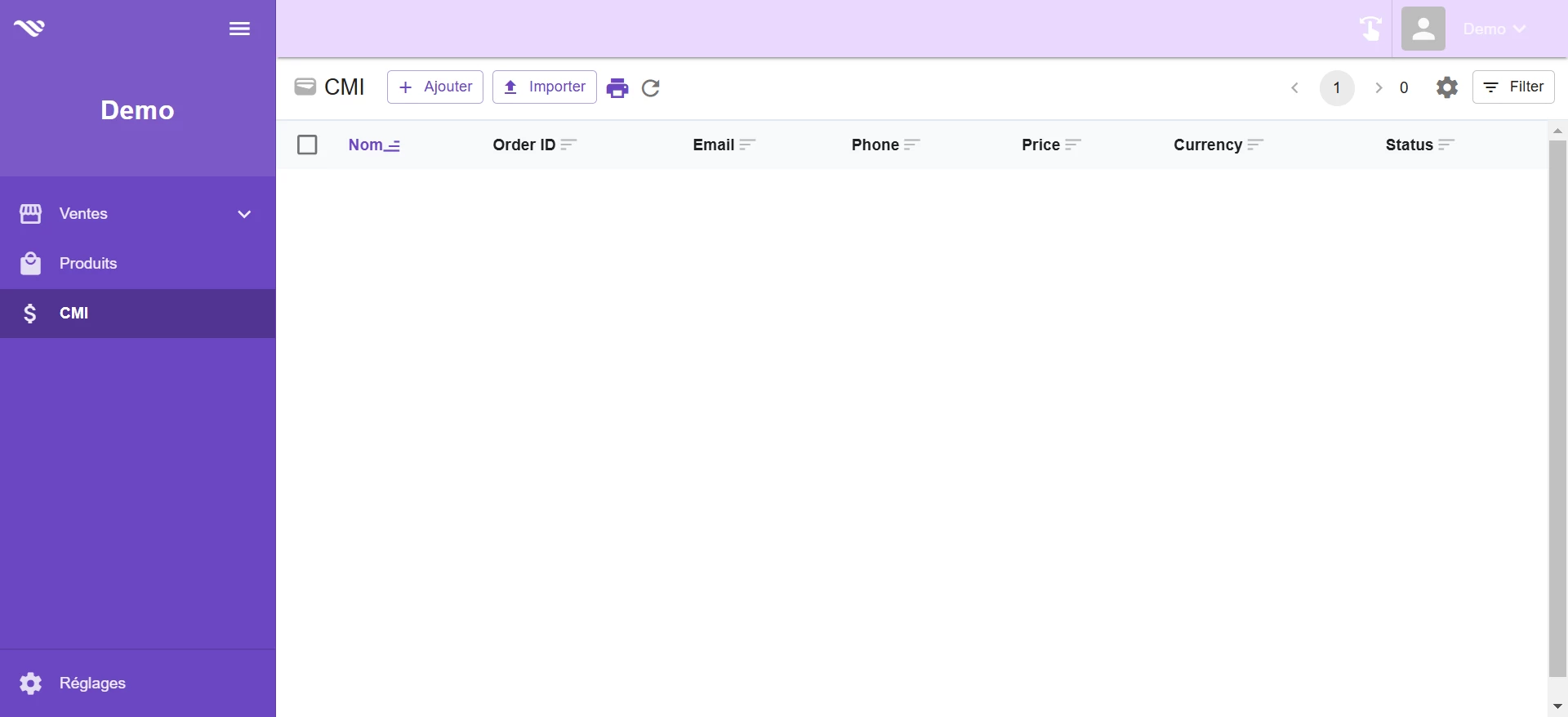The width and height of the screenshot is (1568, 717).
Task: Click the user avatar icon
Action: pyautogui.click(x=1423, y=29)
